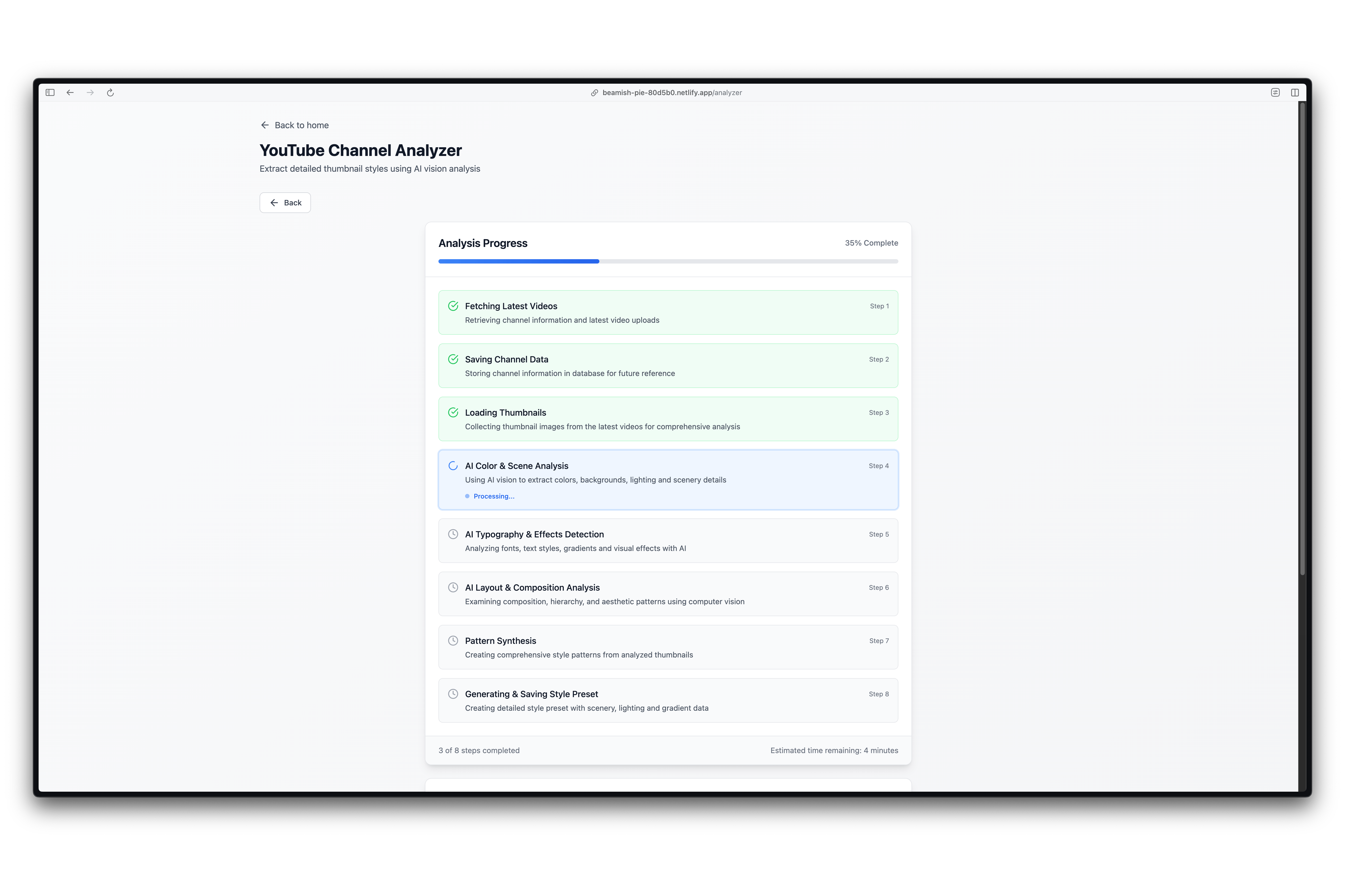
Task: Click the browser forward arrow
Action: 90,93
